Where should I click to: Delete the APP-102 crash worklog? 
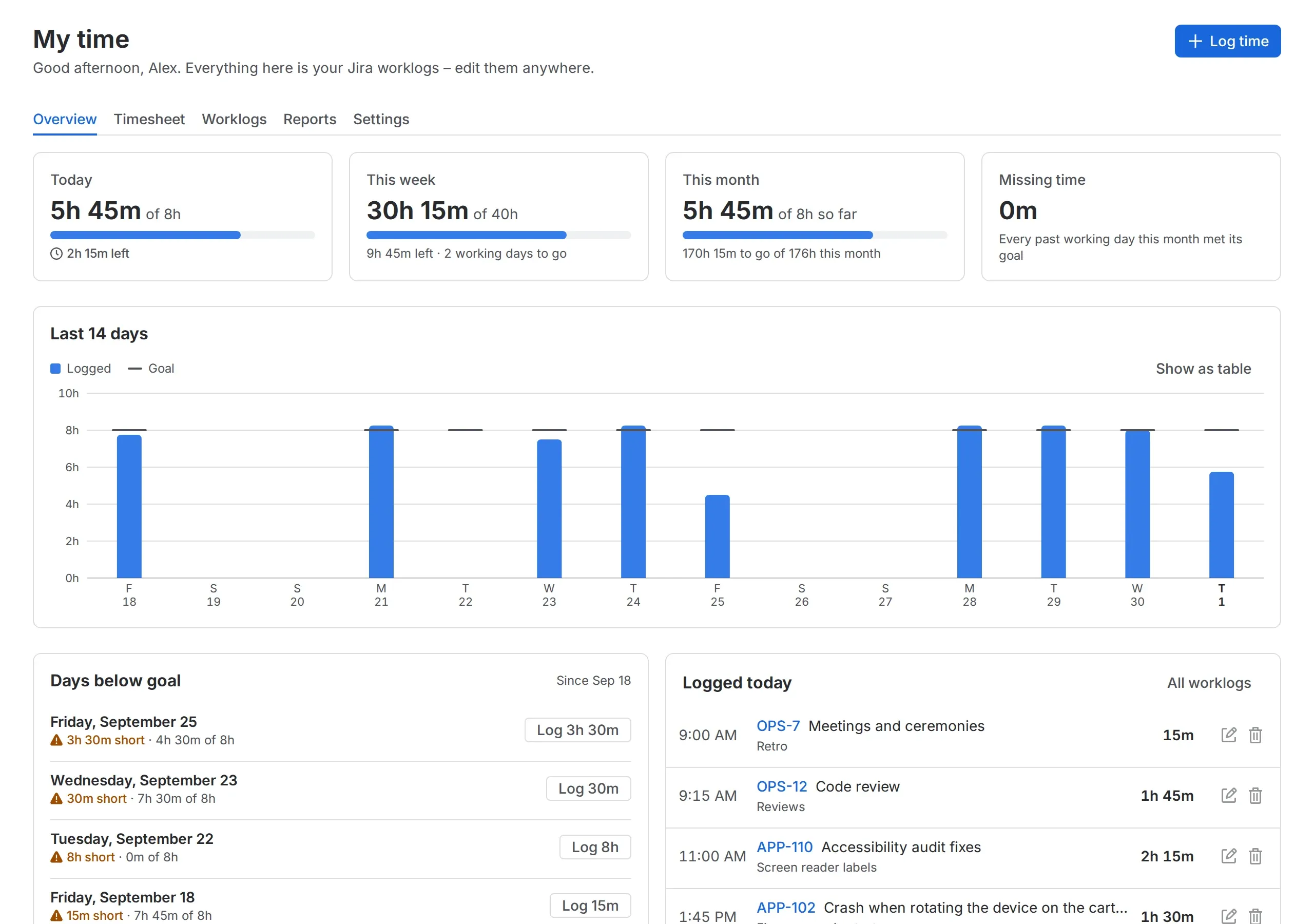[1255, 916]
